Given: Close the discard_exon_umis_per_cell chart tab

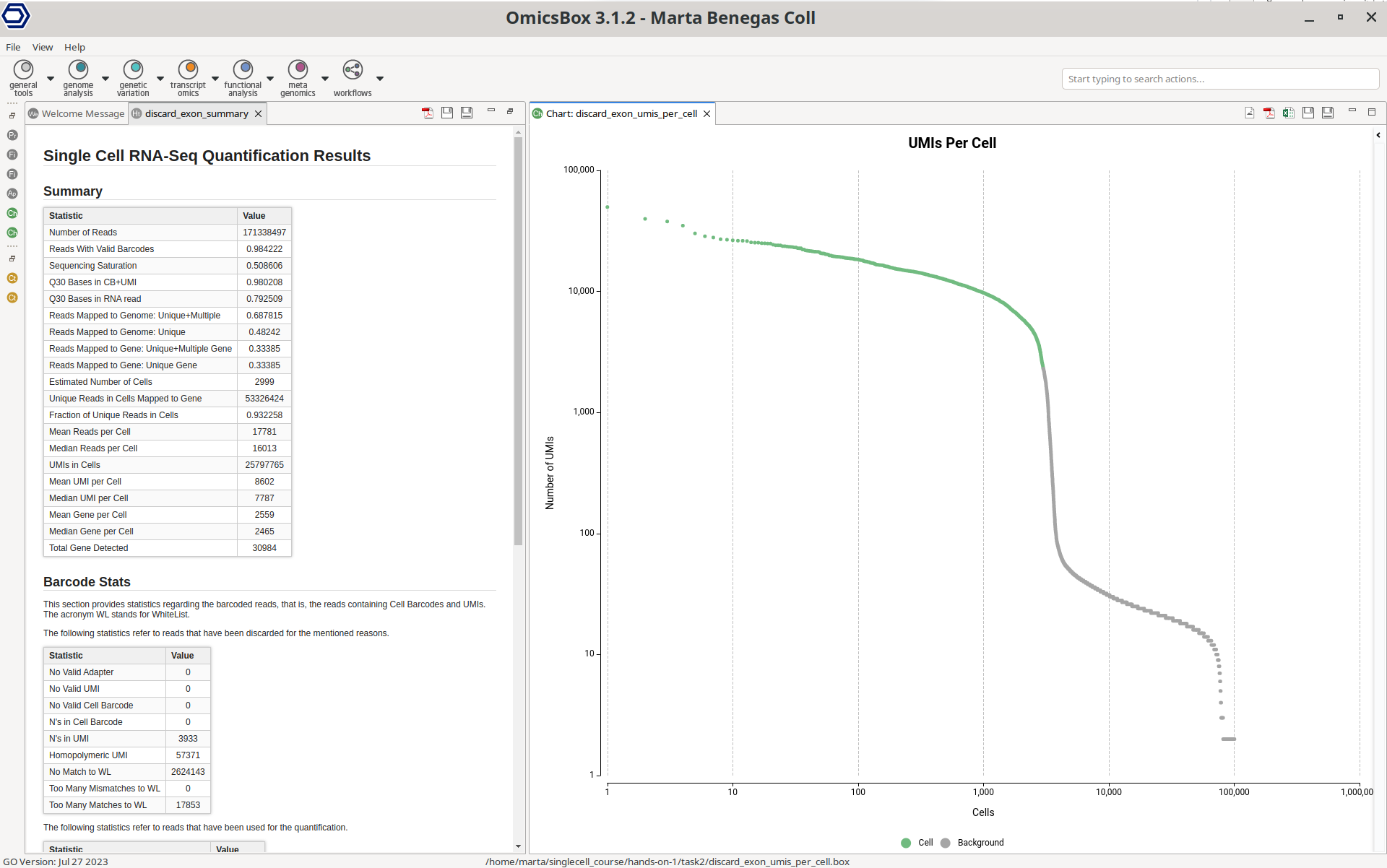Looking at the screenshot, I should [707, 113].
